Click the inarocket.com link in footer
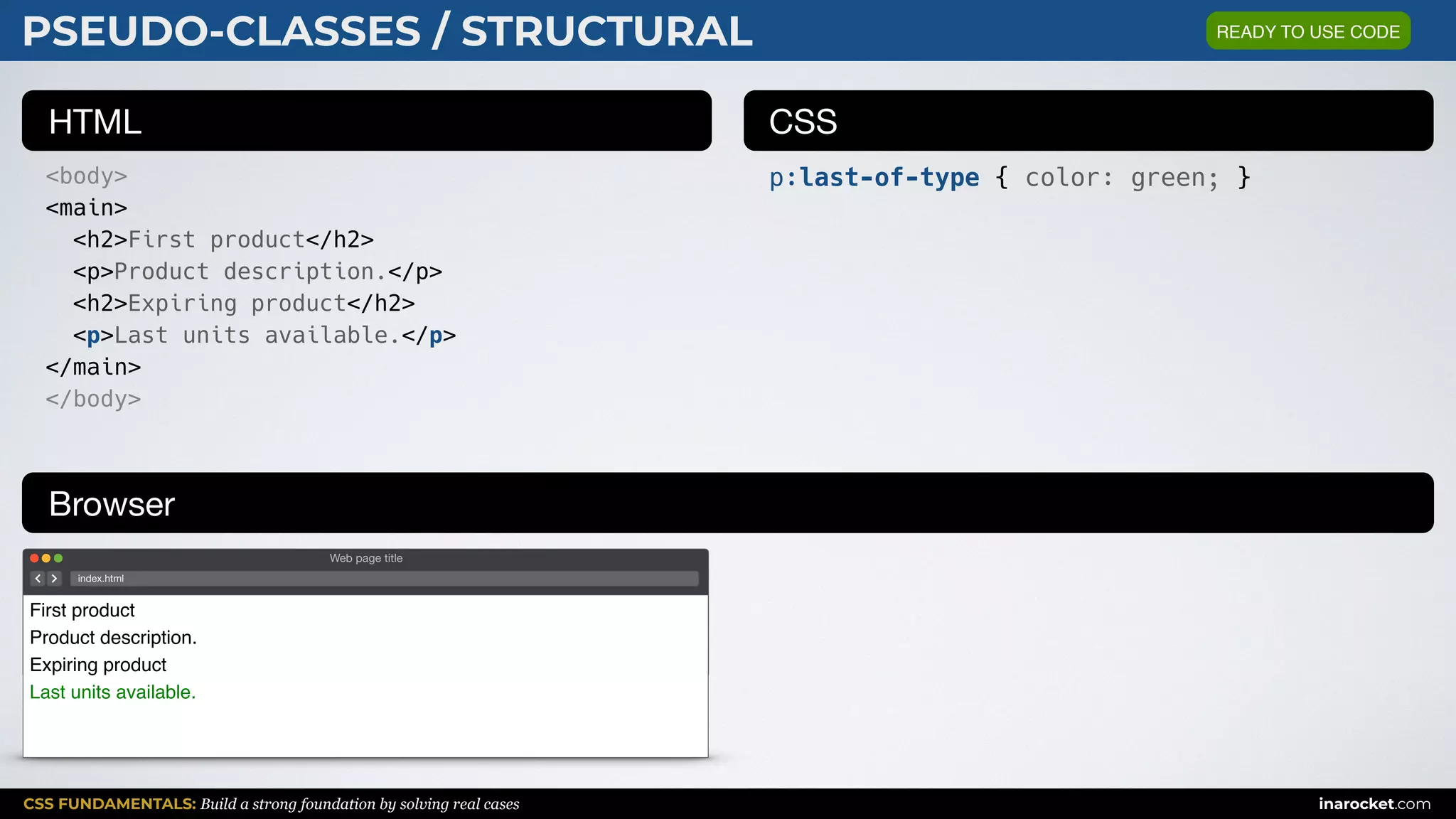 [x=1374, y=803]
